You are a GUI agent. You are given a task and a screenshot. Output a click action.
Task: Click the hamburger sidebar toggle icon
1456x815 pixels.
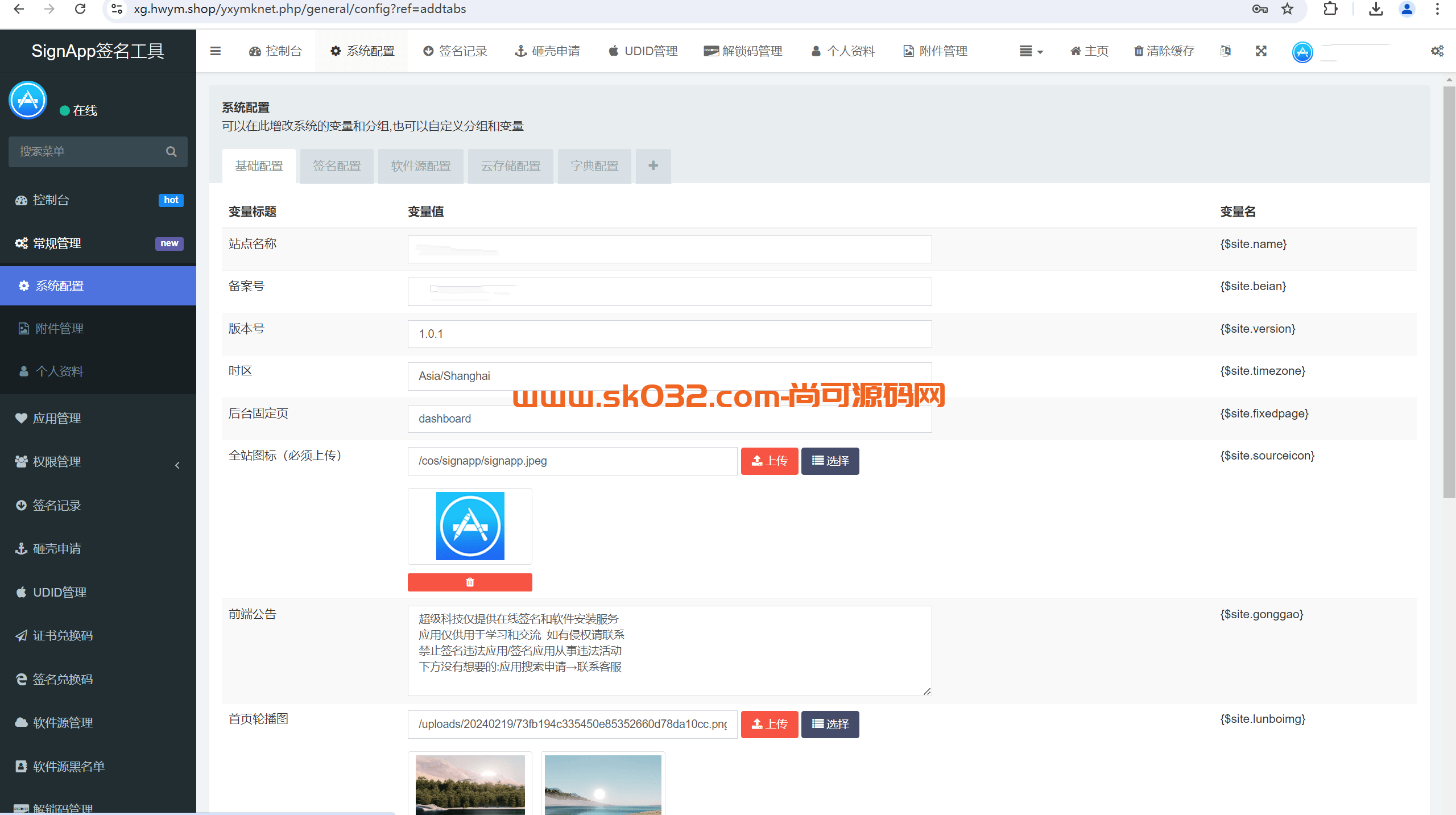pos(215,51)
